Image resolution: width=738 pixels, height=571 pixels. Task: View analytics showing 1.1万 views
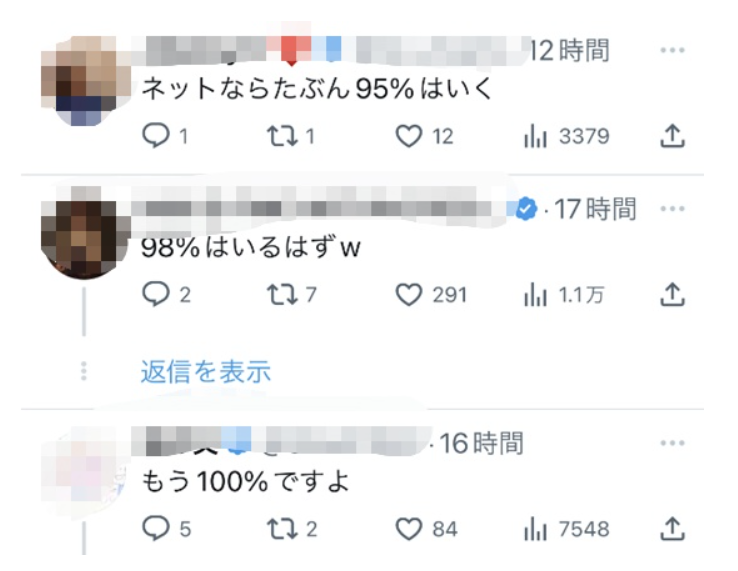(563, 295)
